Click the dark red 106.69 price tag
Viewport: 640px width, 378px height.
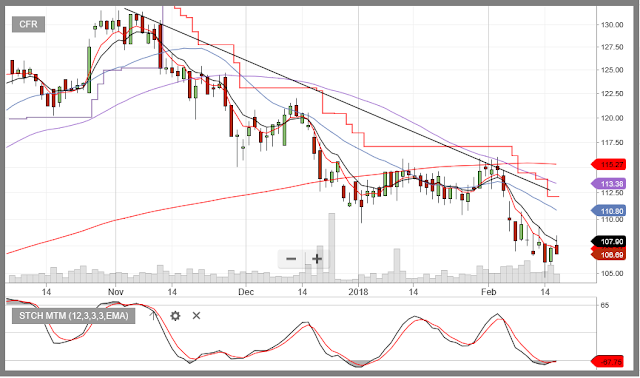point(609,255)
